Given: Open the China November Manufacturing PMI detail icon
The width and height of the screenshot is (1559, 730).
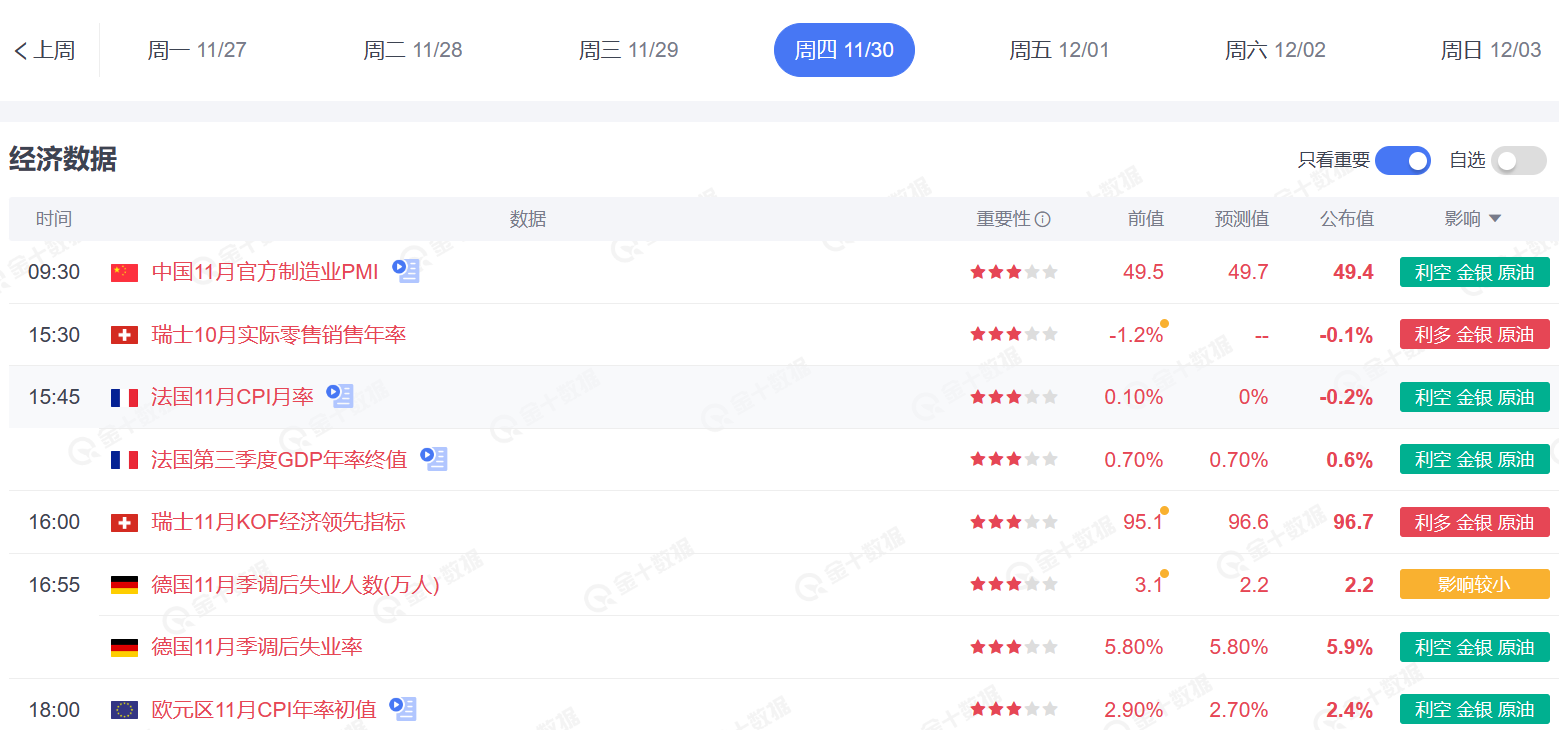Looking at the screenshot, I should 404,271.
